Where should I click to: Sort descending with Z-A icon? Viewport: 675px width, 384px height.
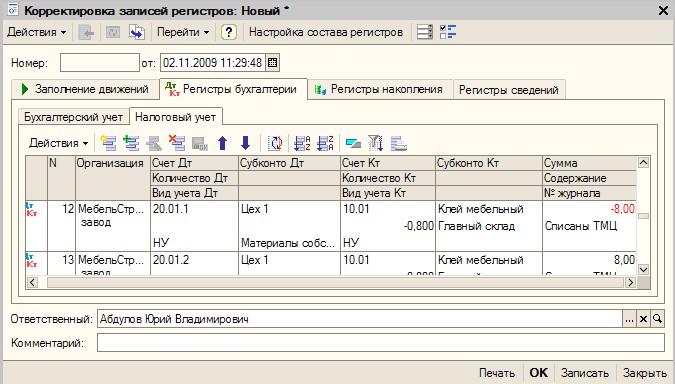click(x=325, y=143)
